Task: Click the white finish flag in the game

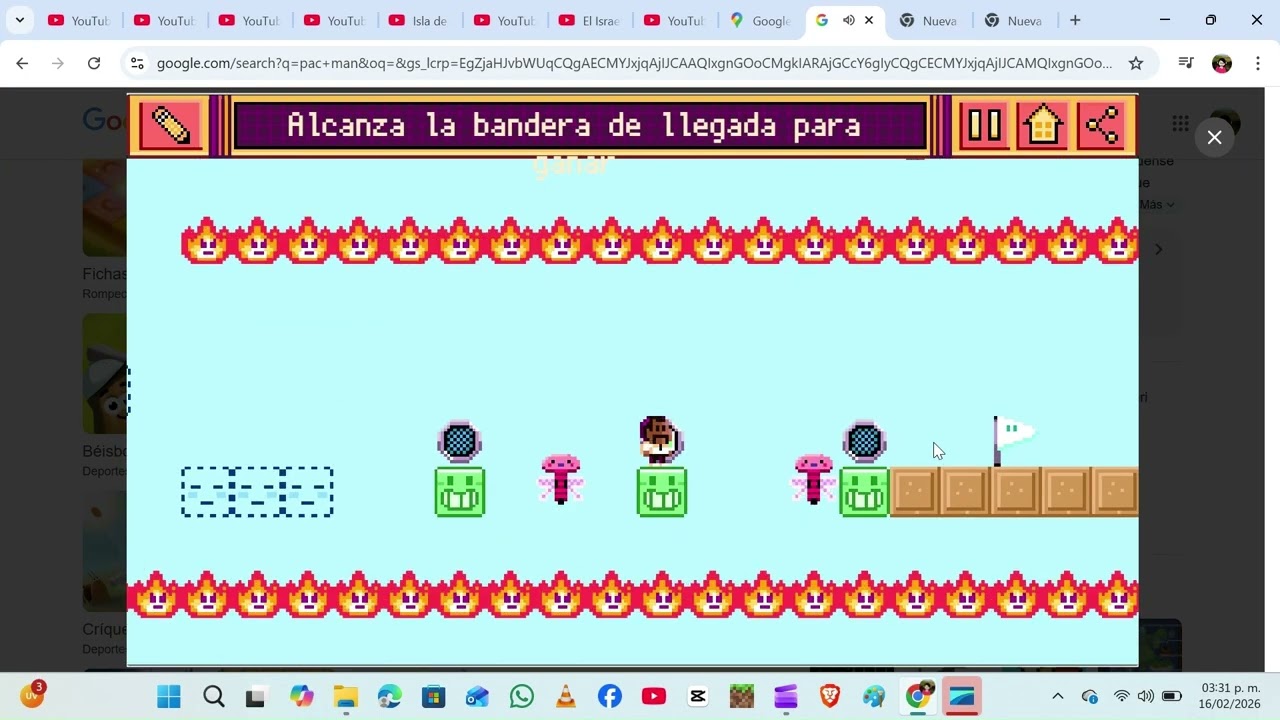Action: coord(1013,441)
